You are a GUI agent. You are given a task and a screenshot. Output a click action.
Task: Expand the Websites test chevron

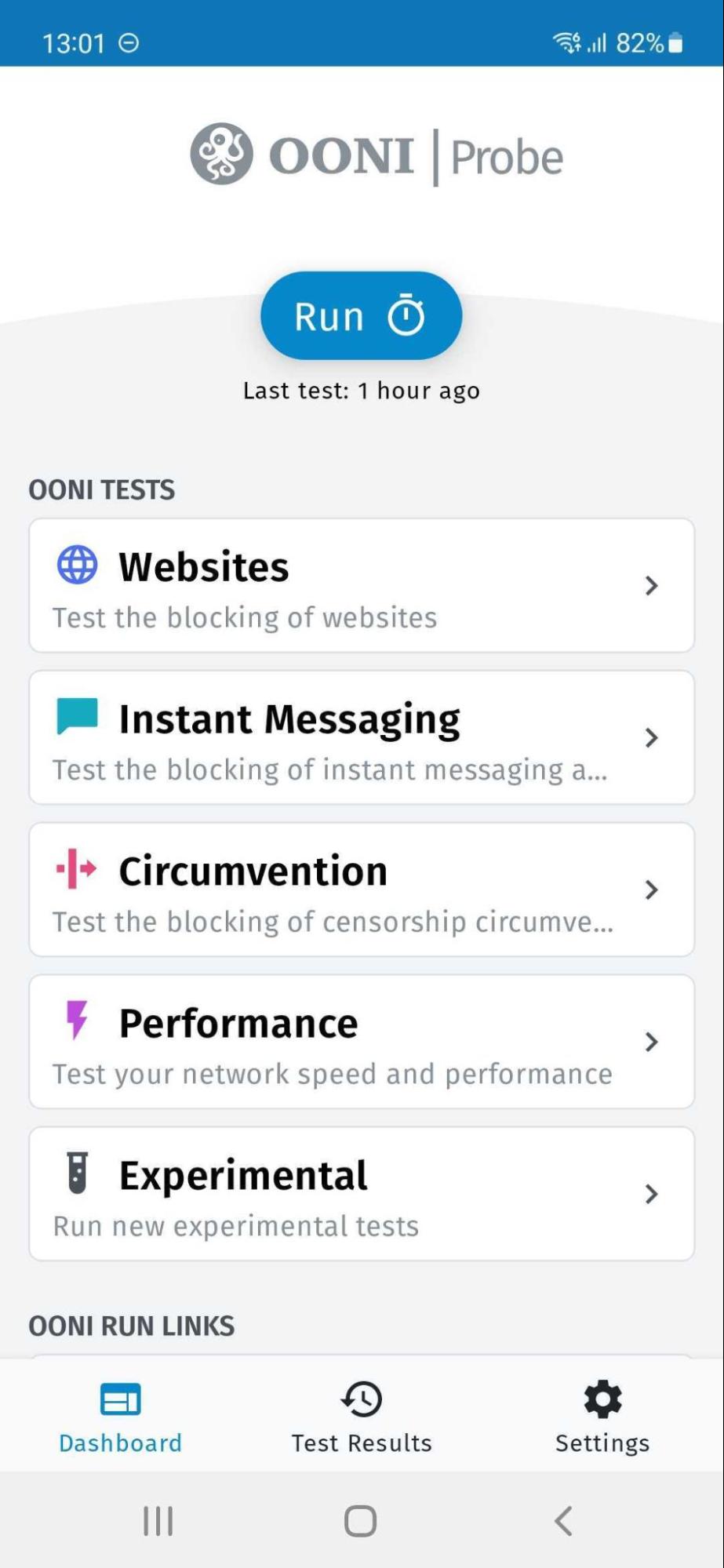tap(651, 585)
